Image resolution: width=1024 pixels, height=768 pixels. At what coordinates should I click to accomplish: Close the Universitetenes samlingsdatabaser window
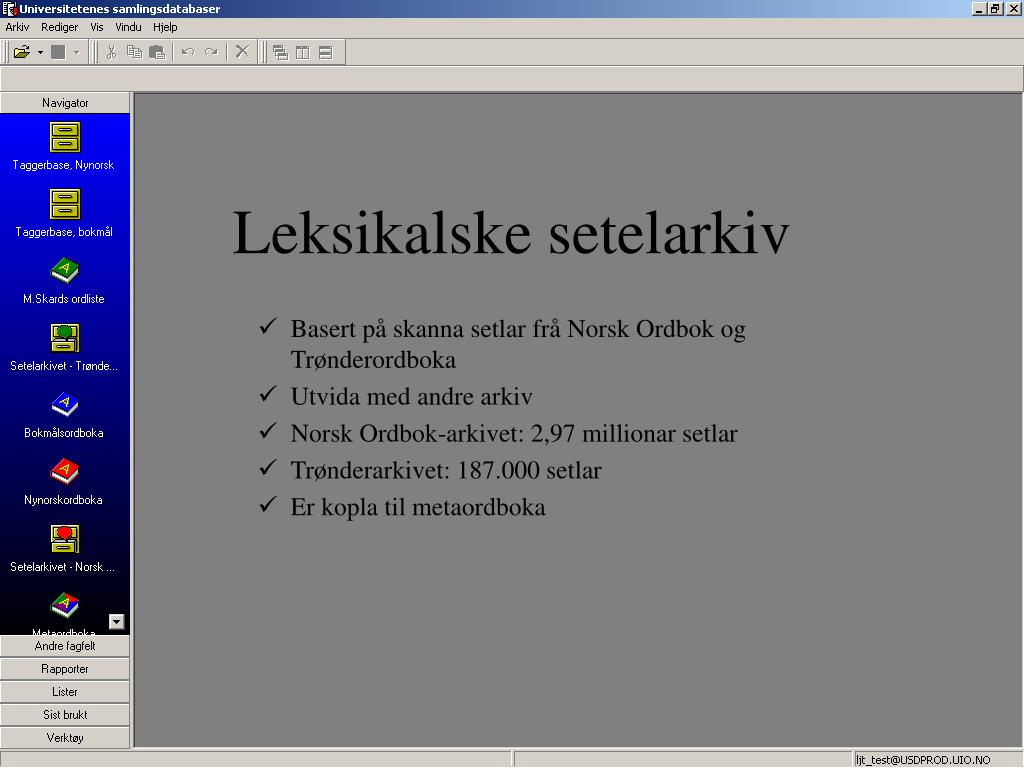pos(1013,8)
